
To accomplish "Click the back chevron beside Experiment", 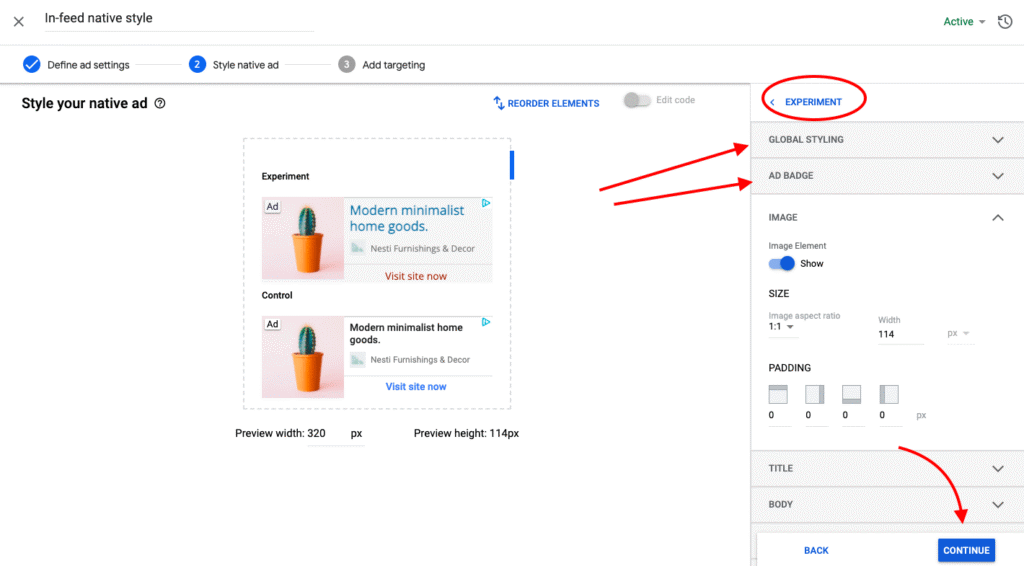I will (773, 102).
